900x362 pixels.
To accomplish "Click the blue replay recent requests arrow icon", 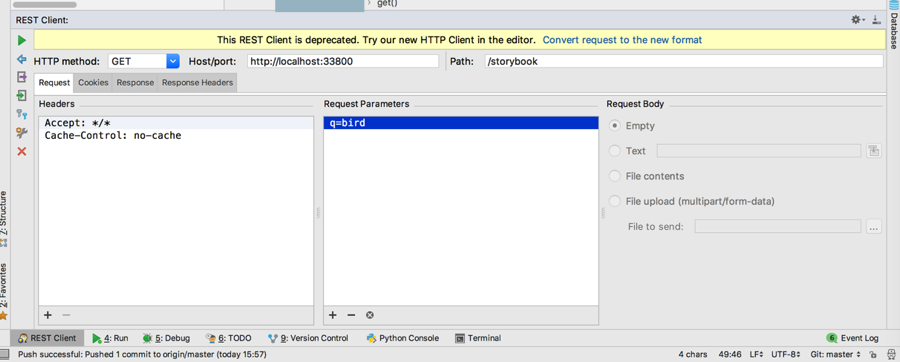I will click(x=22, y=59).
